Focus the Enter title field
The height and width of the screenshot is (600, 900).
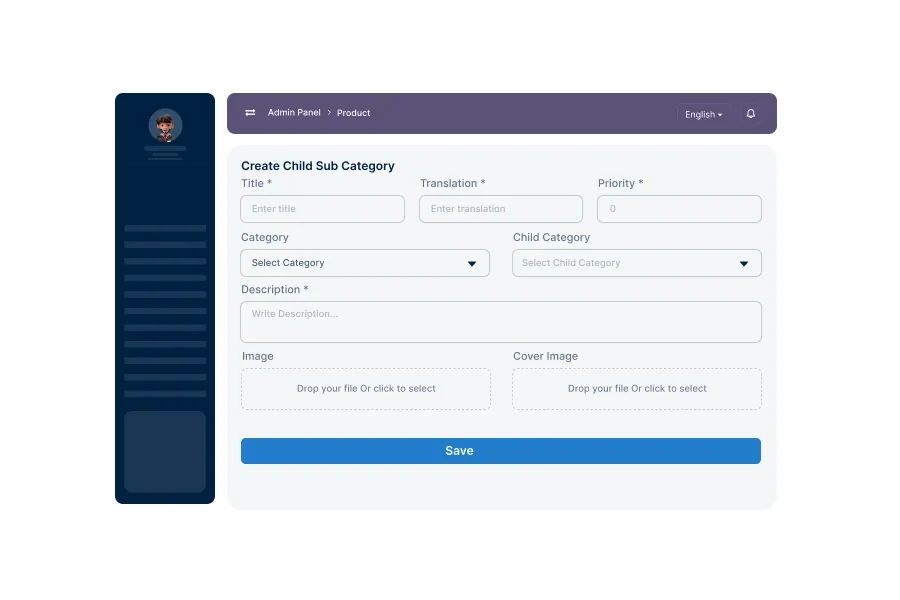pos(323,209)
